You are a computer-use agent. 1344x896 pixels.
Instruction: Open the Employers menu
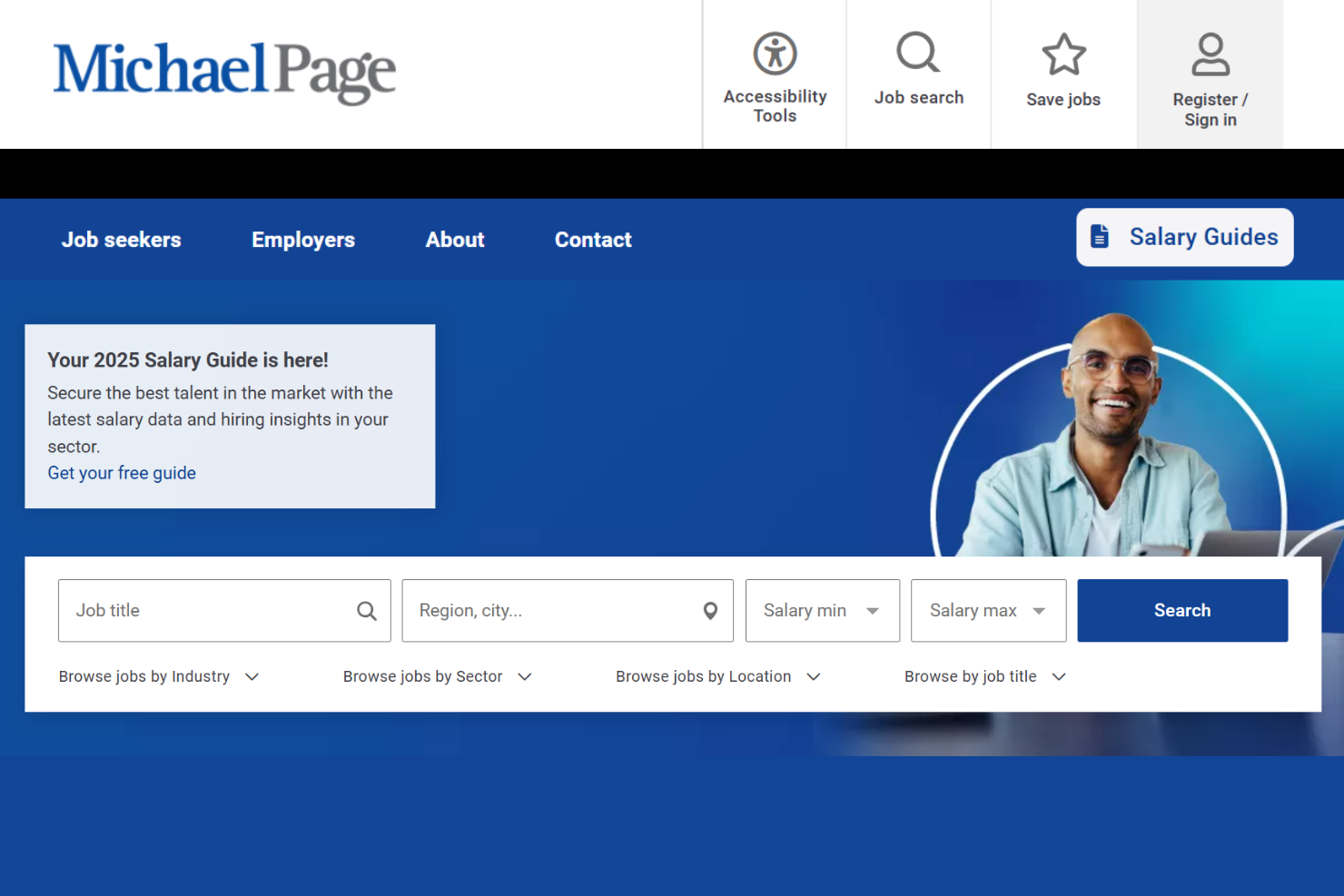(303, 240)
